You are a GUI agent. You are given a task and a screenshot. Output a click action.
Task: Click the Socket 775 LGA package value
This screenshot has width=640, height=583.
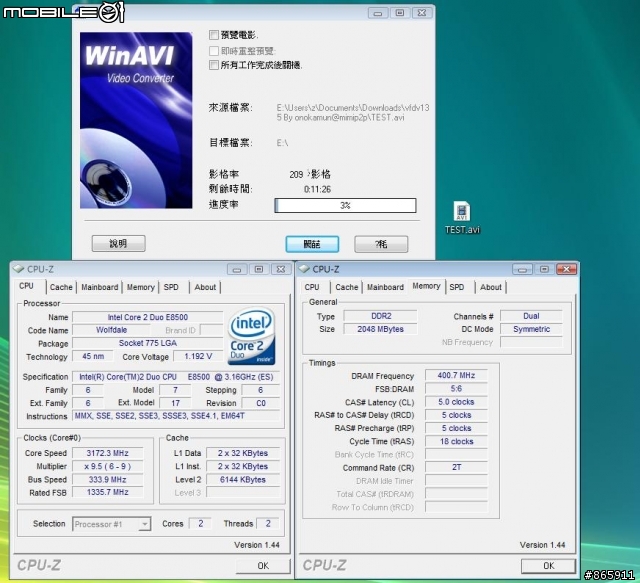pos(148,343)
